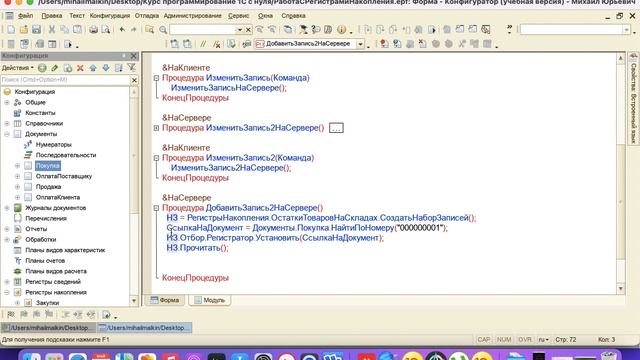
Task: Open the Администрирование menu
Action: click(x=193, y=16)
